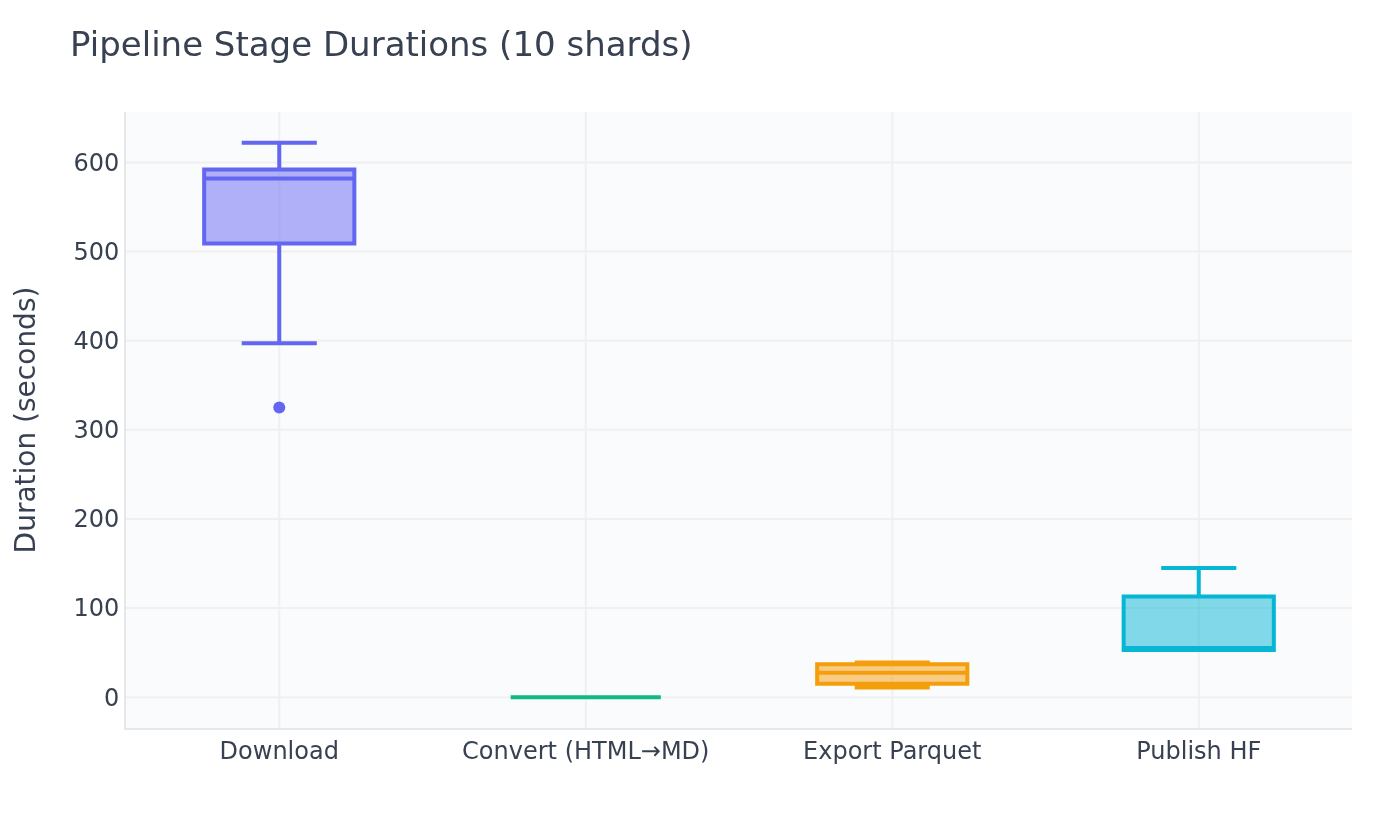Select the Publish HF cyan box
The width and height of the screenshot is (1400, 840).
click(1199, 622)
